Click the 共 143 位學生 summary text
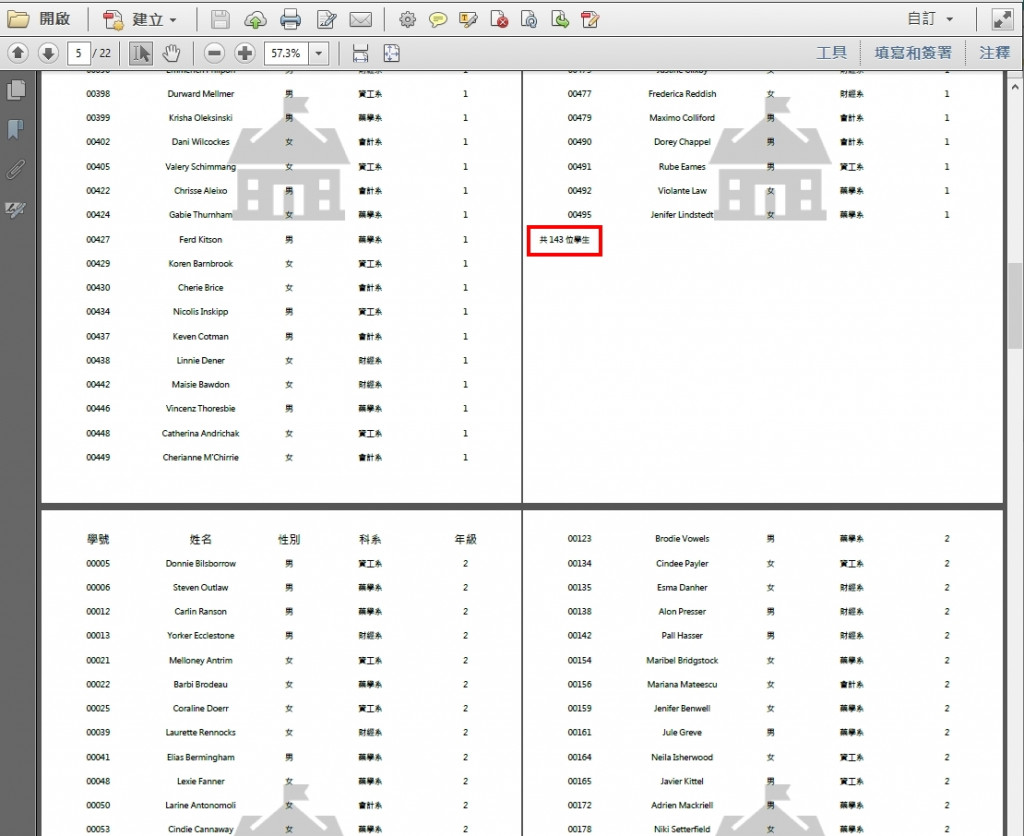The height and width of the screenshot is (836, 1024). (564, 240)
